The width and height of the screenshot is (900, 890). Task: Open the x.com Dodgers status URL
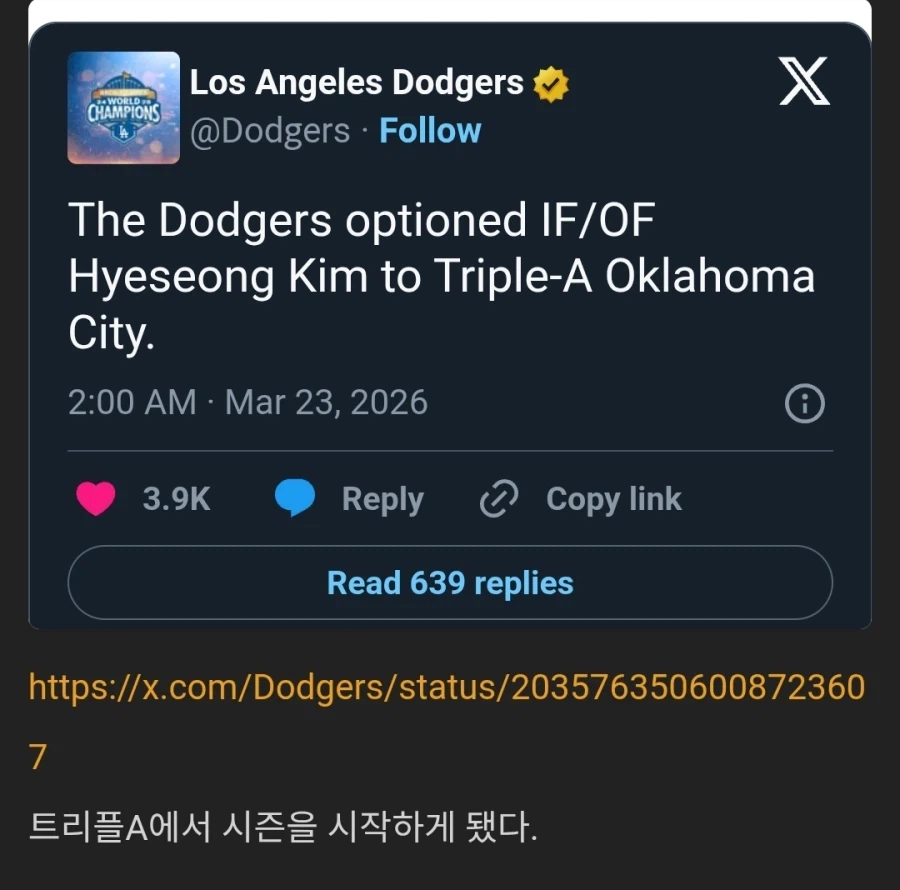coord(449,687)
